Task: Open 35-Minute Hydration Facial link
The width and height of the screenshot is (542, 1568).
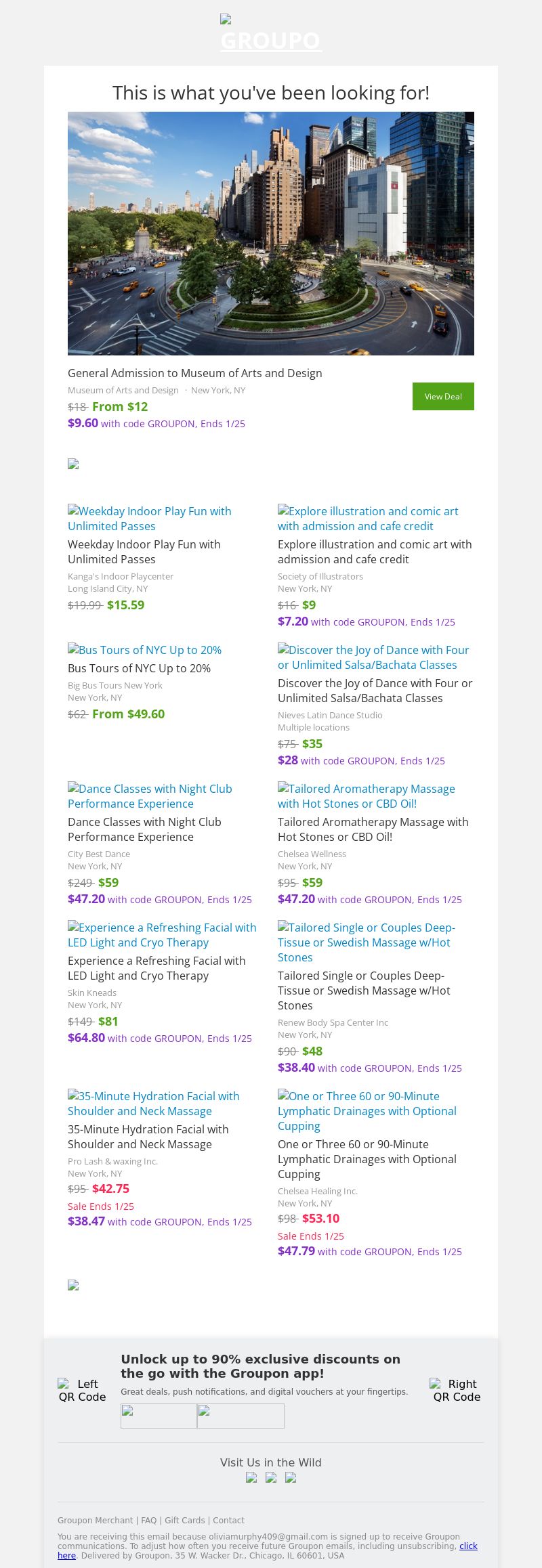Action: (154, 1104)
